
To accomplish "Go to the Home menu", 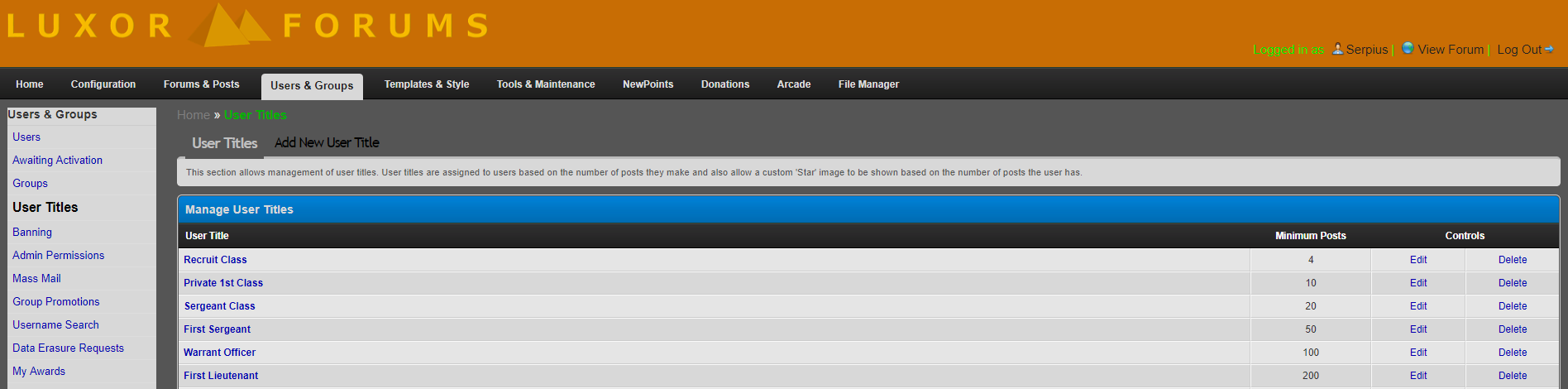I will point(30,84).
